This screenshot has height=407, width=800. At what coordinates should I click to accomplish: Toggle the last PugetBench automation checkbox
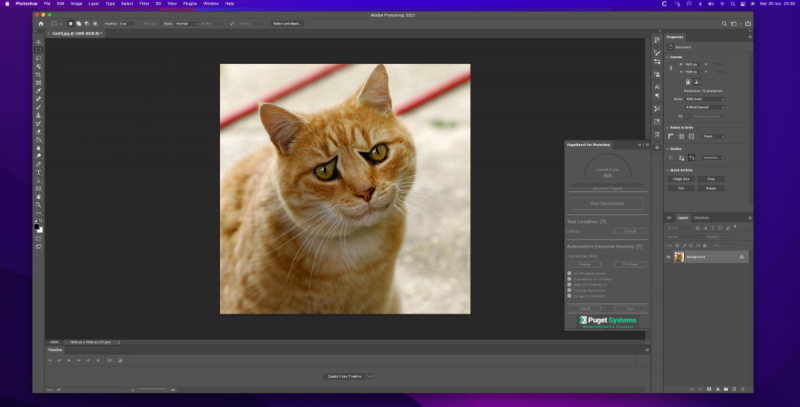point(570,295)
